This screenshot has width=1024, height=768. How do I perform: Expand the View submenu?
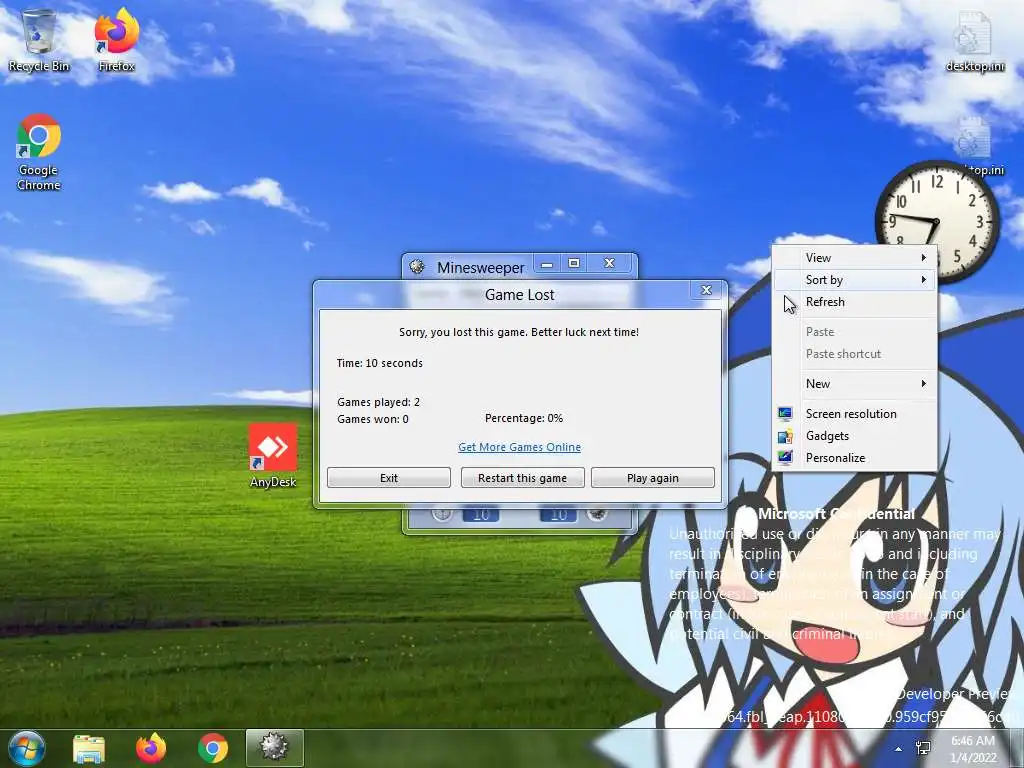click(x=855, y=257)
